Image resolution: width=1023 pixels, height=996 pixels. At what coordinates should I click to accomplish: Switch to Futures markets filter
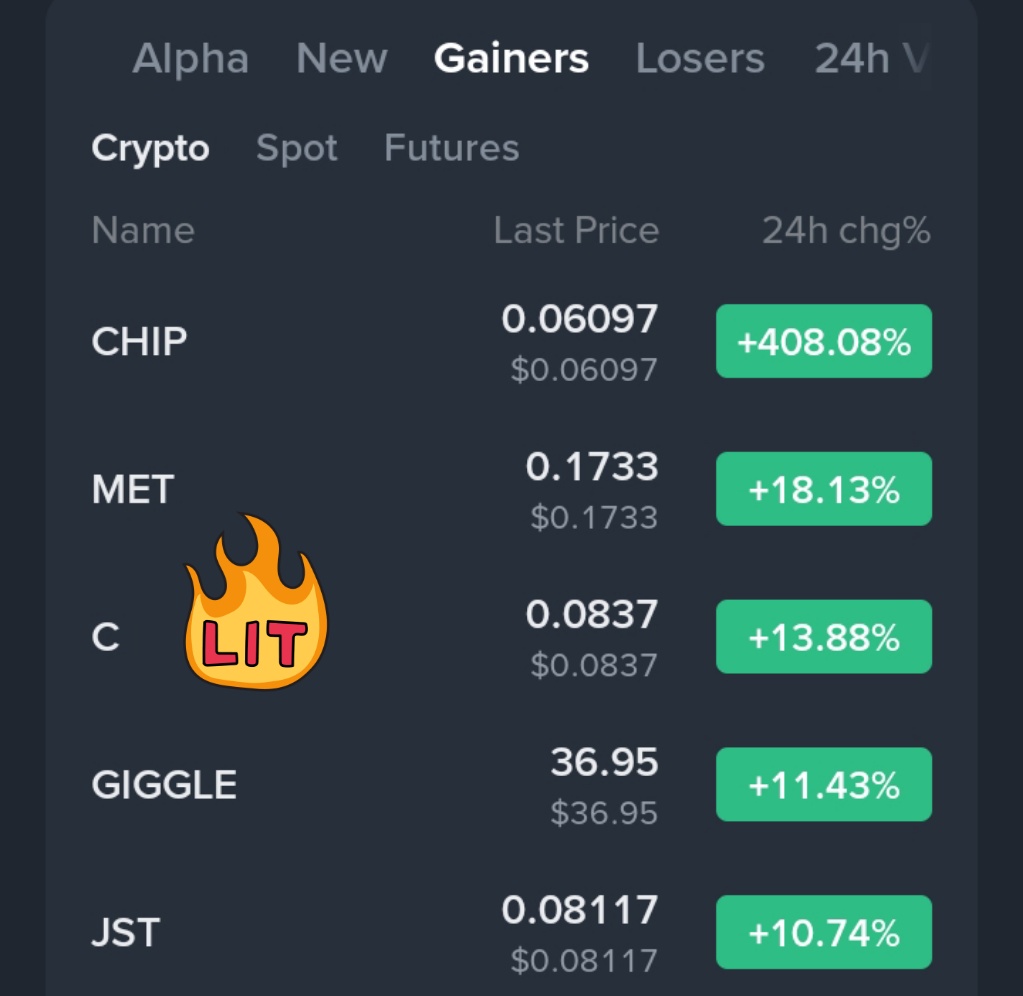[451, 148]
